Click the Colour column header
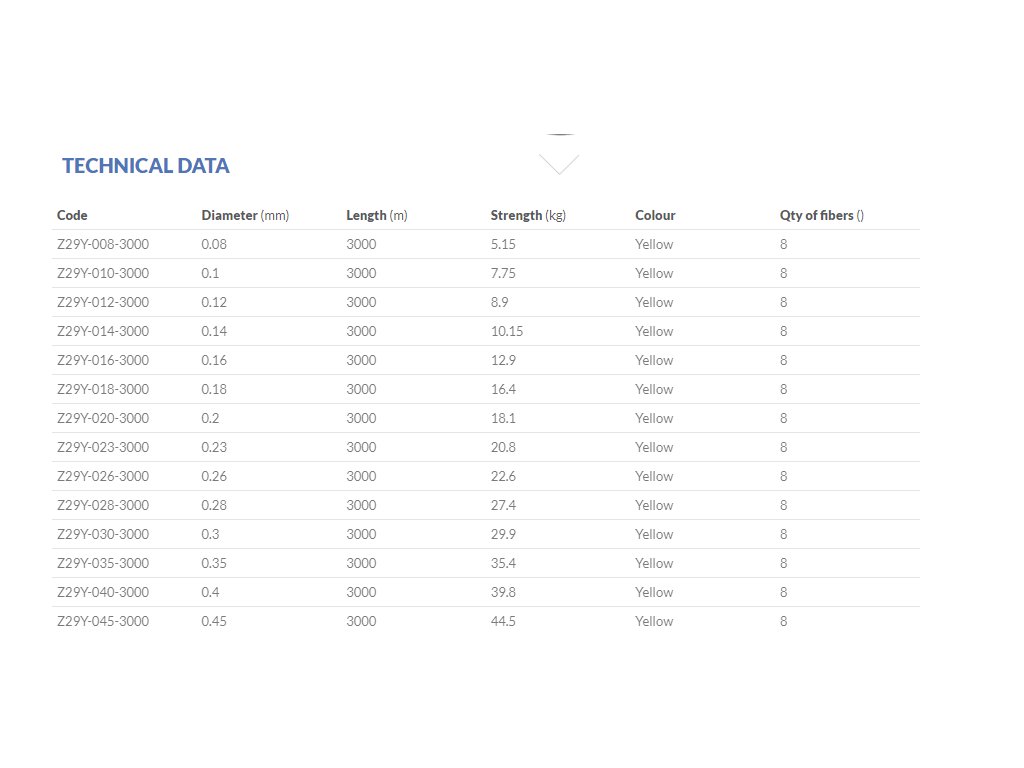 click(x=655, y=215)
